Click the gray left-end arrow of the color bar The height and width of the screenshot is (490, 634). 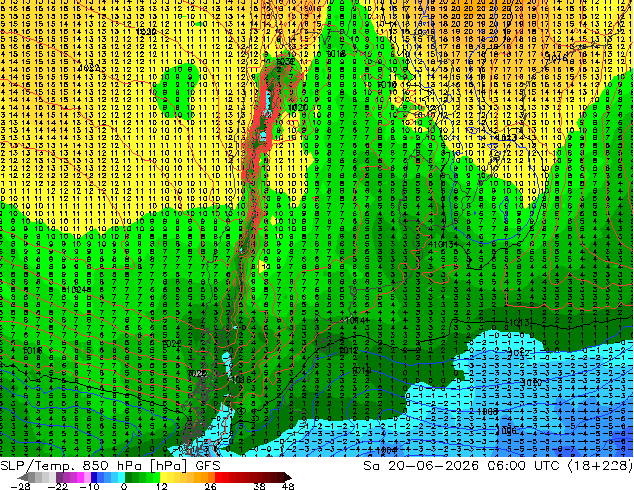click(x=24, y=477)
